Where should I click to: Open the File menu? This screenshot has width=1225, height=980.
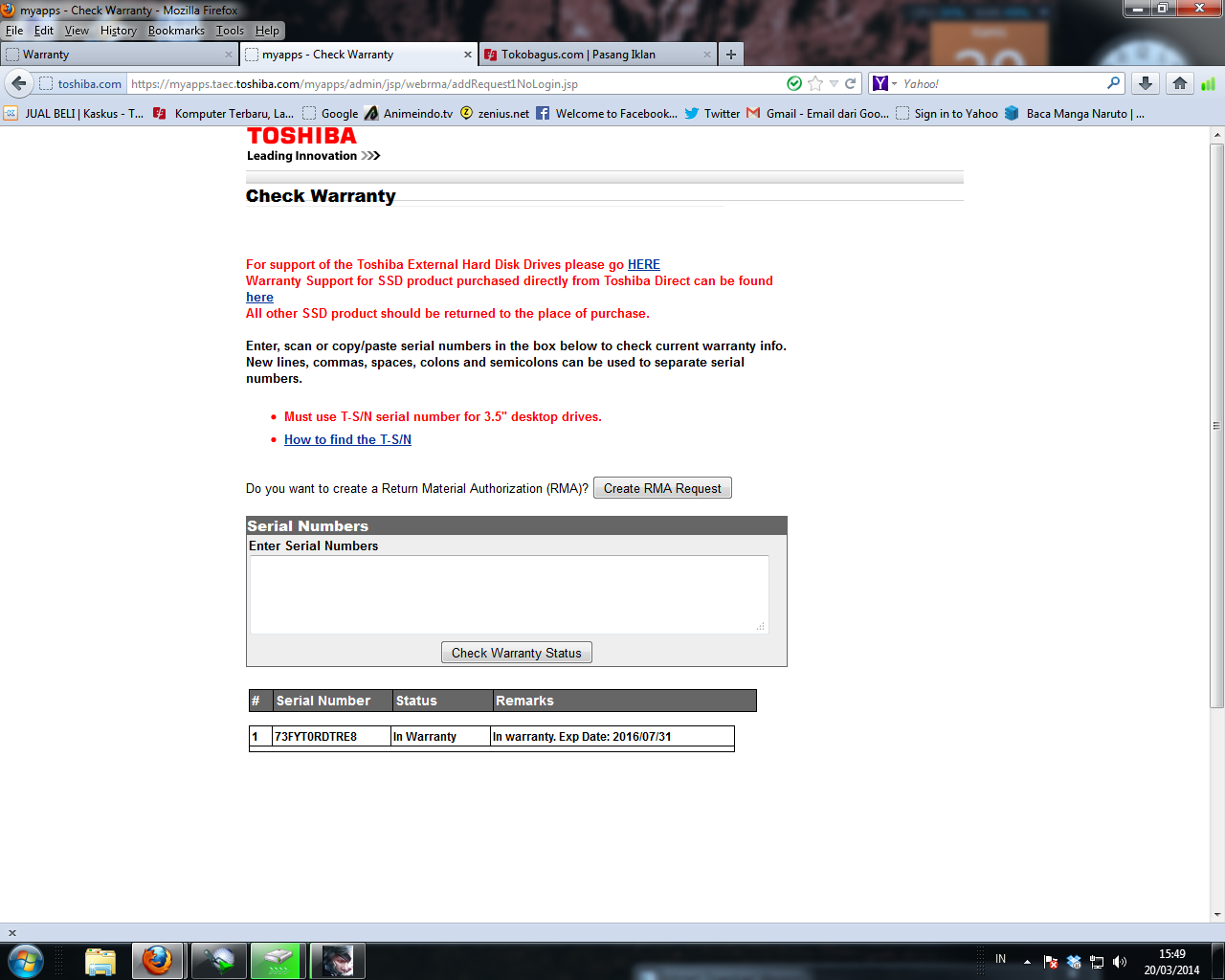point(14,31)
